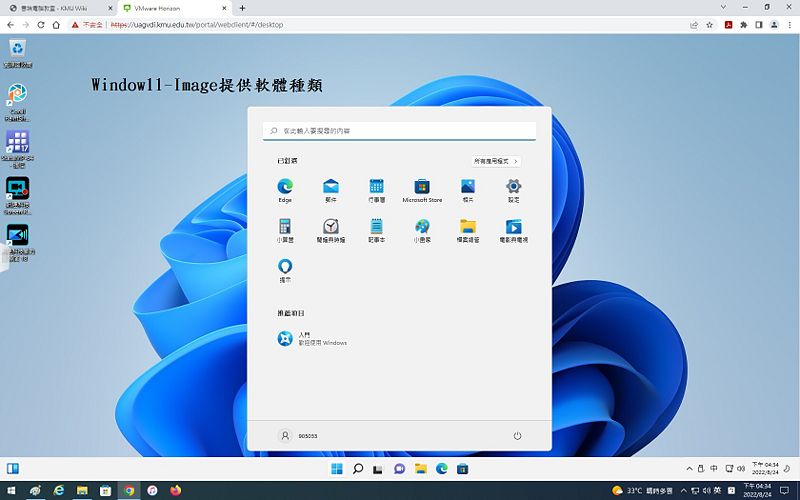
Task: Open the fourth desktop shortcut with black icon
Action: [x=18, y=242]
